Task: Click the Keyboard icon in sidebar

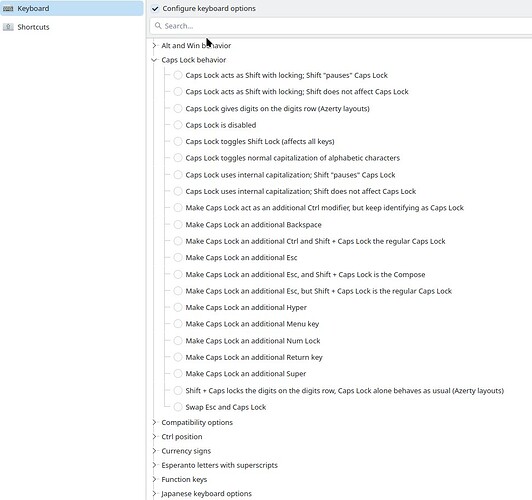Action: click(x=8, y=8)
